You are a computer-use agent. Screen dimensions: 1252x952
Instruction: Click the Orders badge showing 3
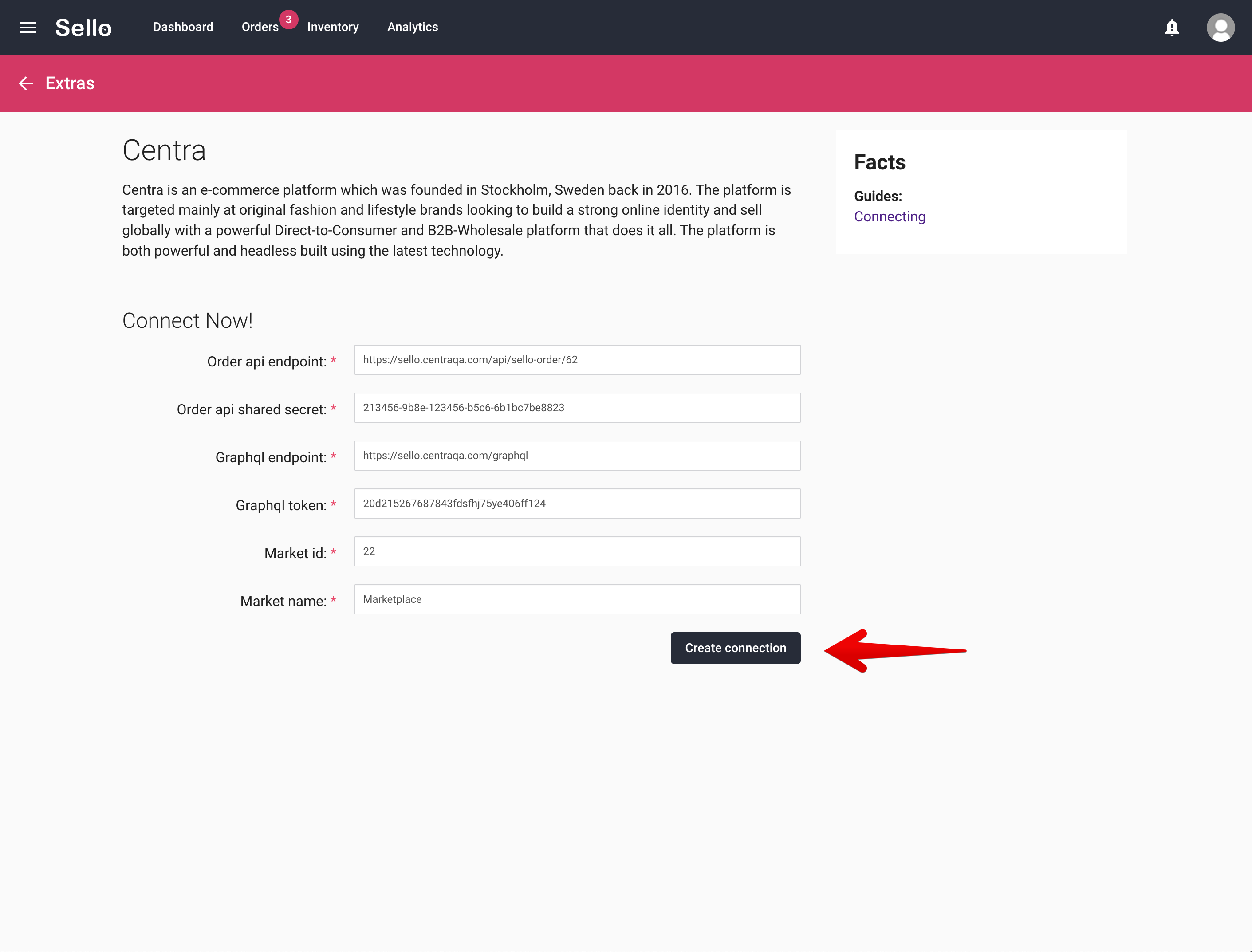tap(288, 19)
